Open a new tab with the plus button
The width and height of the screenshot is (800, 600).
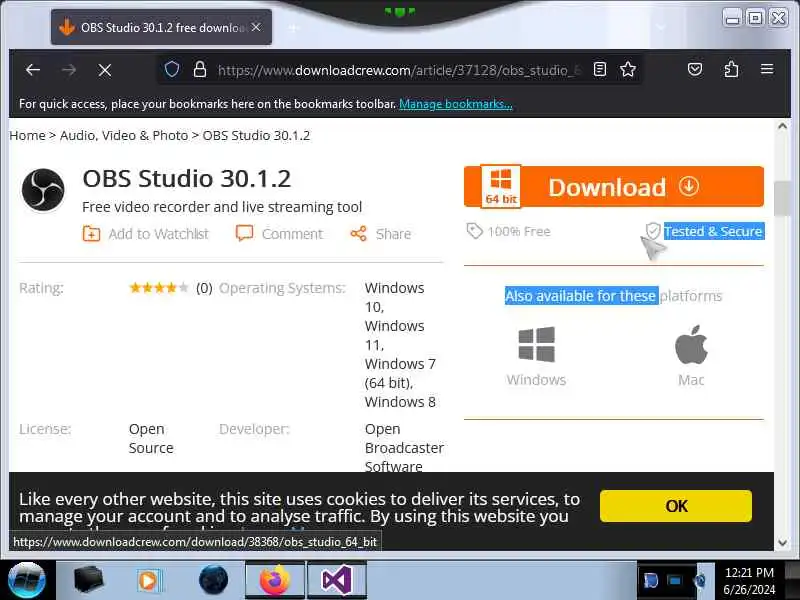tap(293, 28)
